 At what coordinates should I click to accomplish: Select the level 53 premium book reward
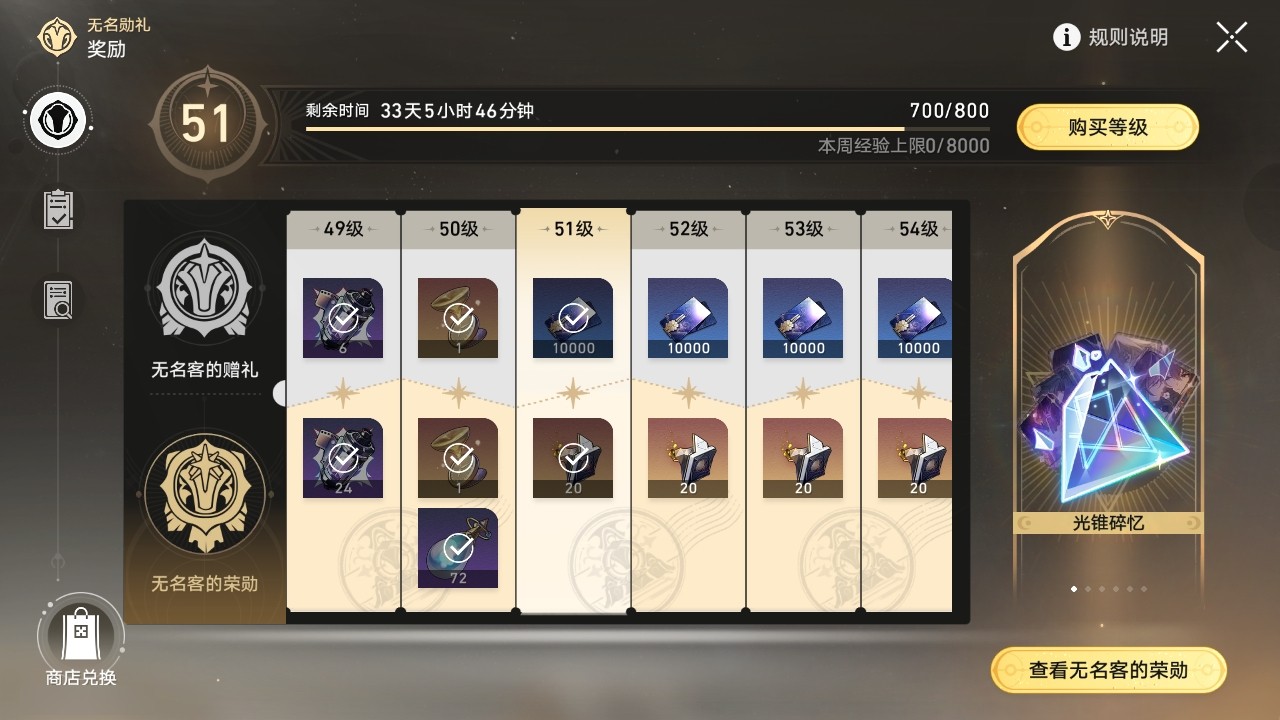(x=803, y=458)
